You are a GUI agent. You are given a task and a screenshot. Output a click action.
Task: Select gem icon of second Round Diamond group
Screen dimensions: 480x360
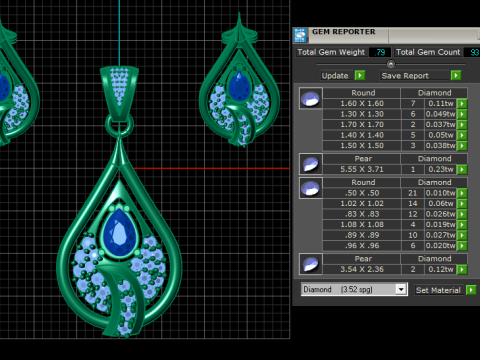(311, 188)
